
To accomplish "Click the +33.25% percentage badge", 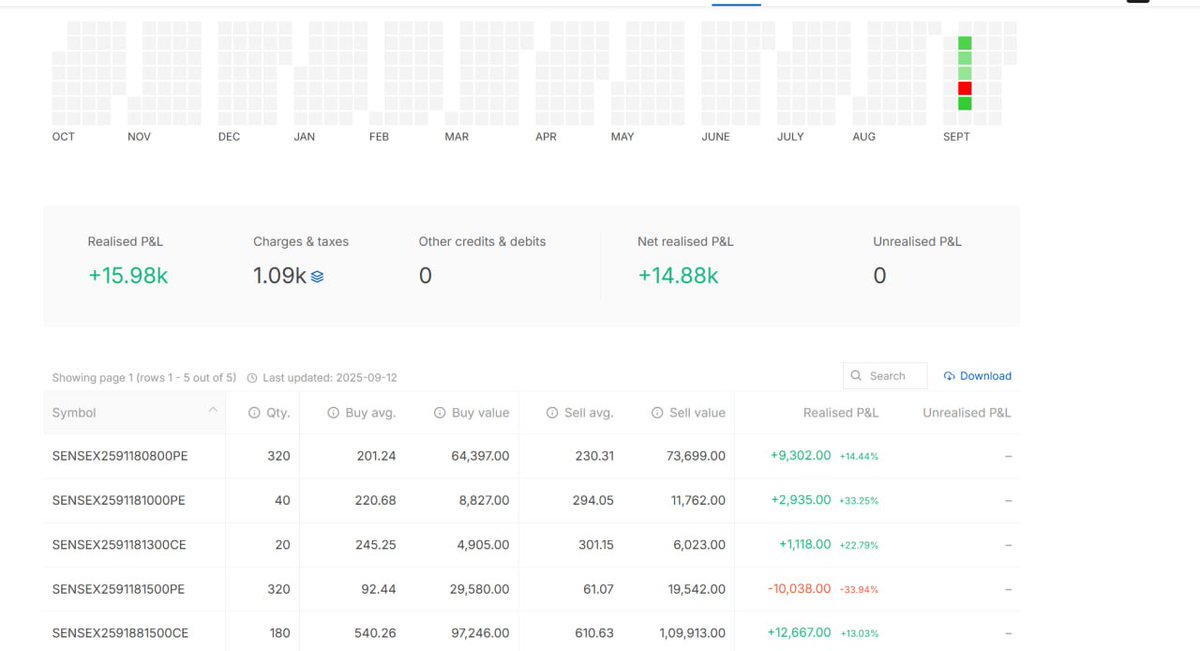I will [858, 501].
